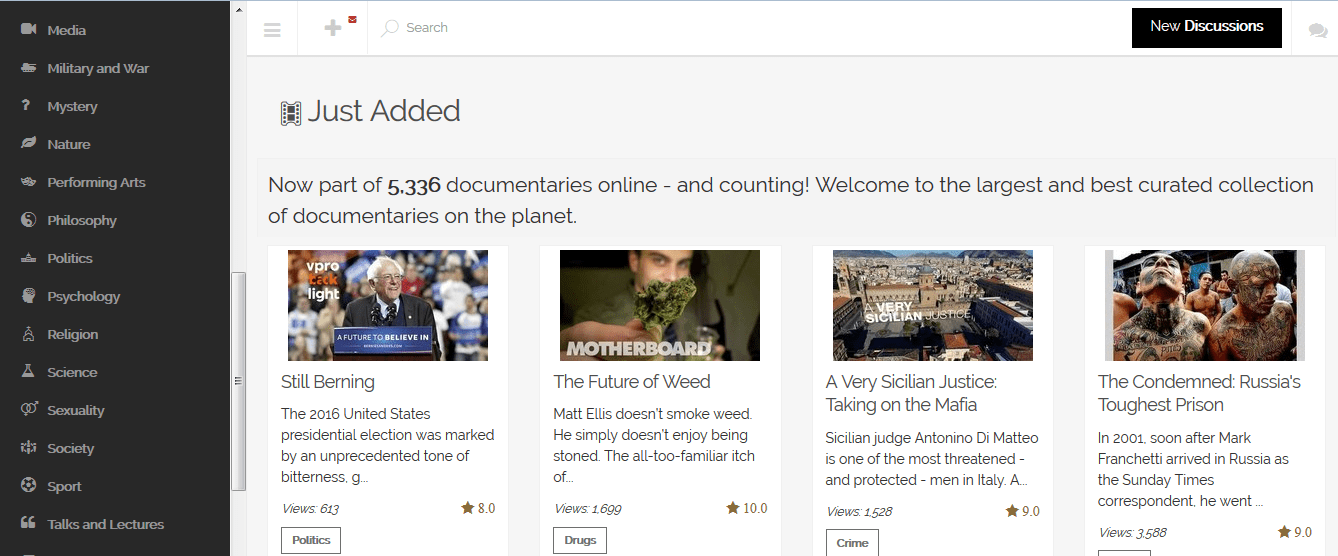This screenshot has width=1338, height=556.
Task: Click the search magnifier icon
Action: coord(390,28)
